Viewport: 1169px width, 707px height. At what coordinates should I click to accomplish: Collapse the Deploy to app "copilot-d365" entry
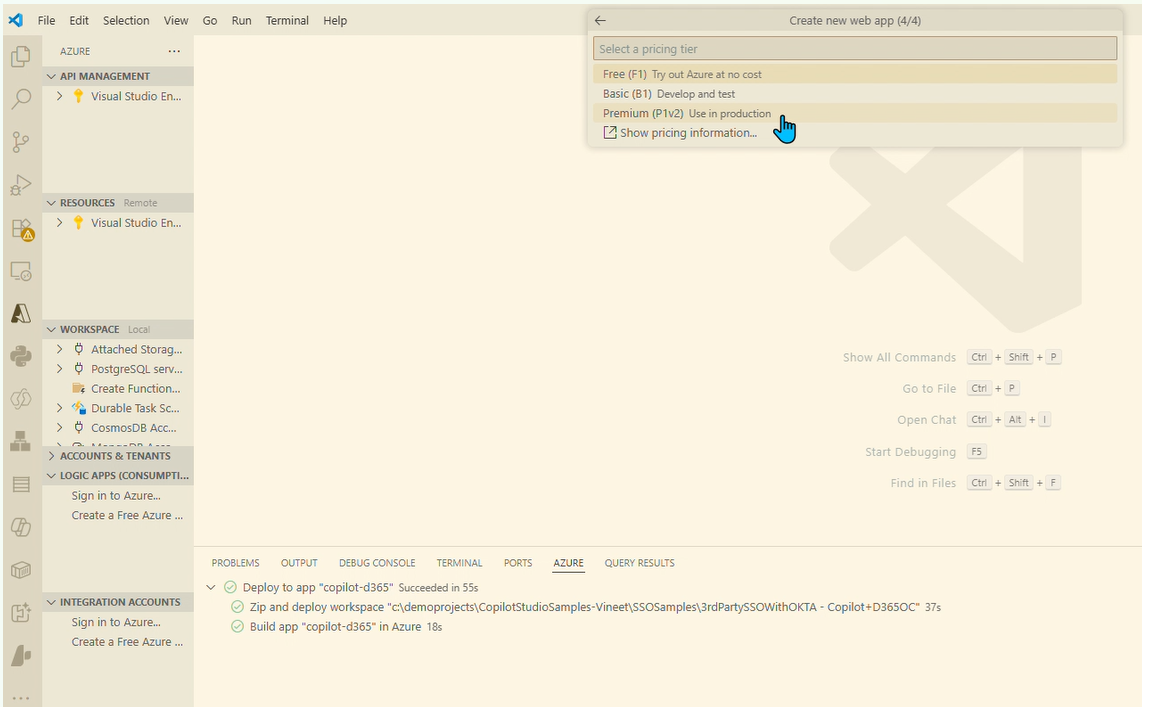[211, 588]
